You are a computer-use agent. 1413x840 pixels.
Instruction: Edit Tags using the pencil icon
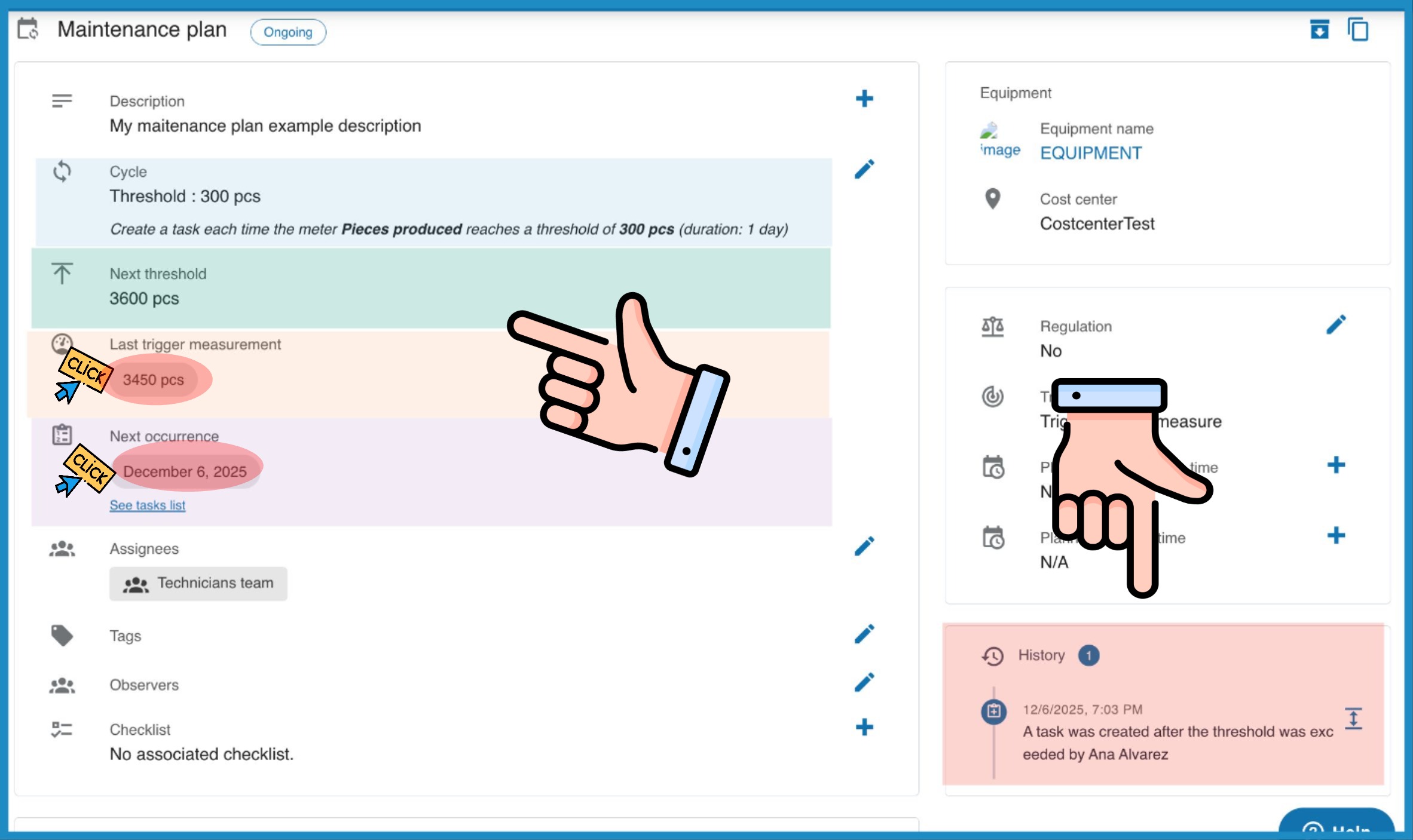[x=864, y=634]
